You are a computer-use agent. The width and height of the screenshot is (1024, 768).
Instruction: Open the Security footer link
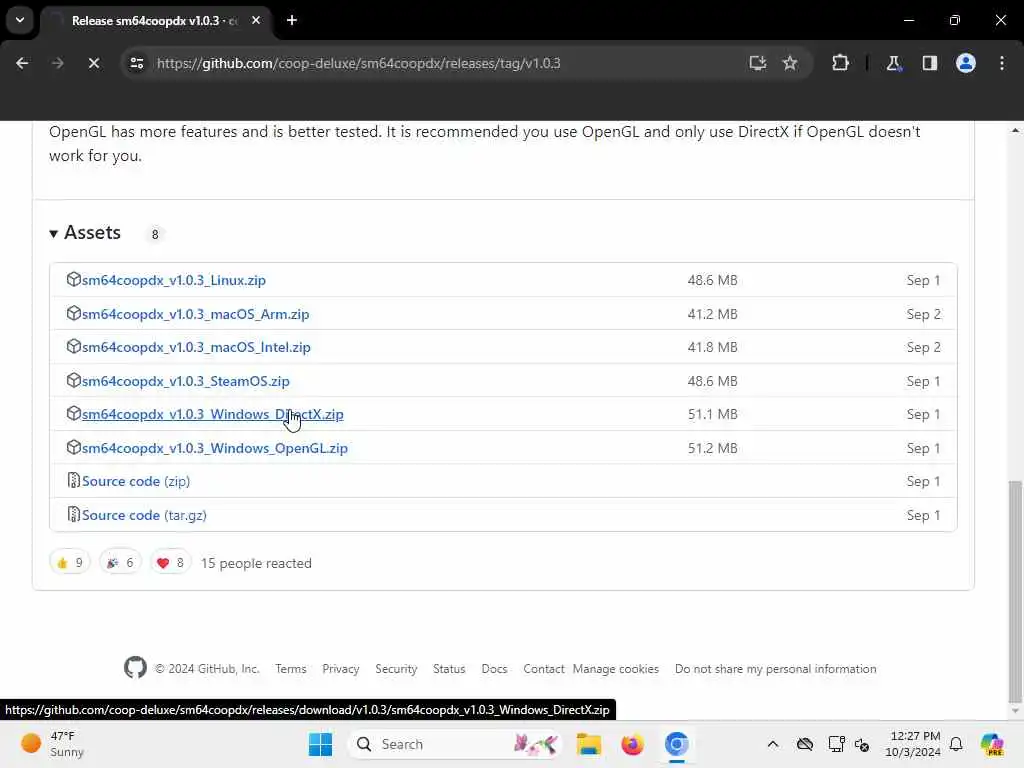click(x=396, y=669)
